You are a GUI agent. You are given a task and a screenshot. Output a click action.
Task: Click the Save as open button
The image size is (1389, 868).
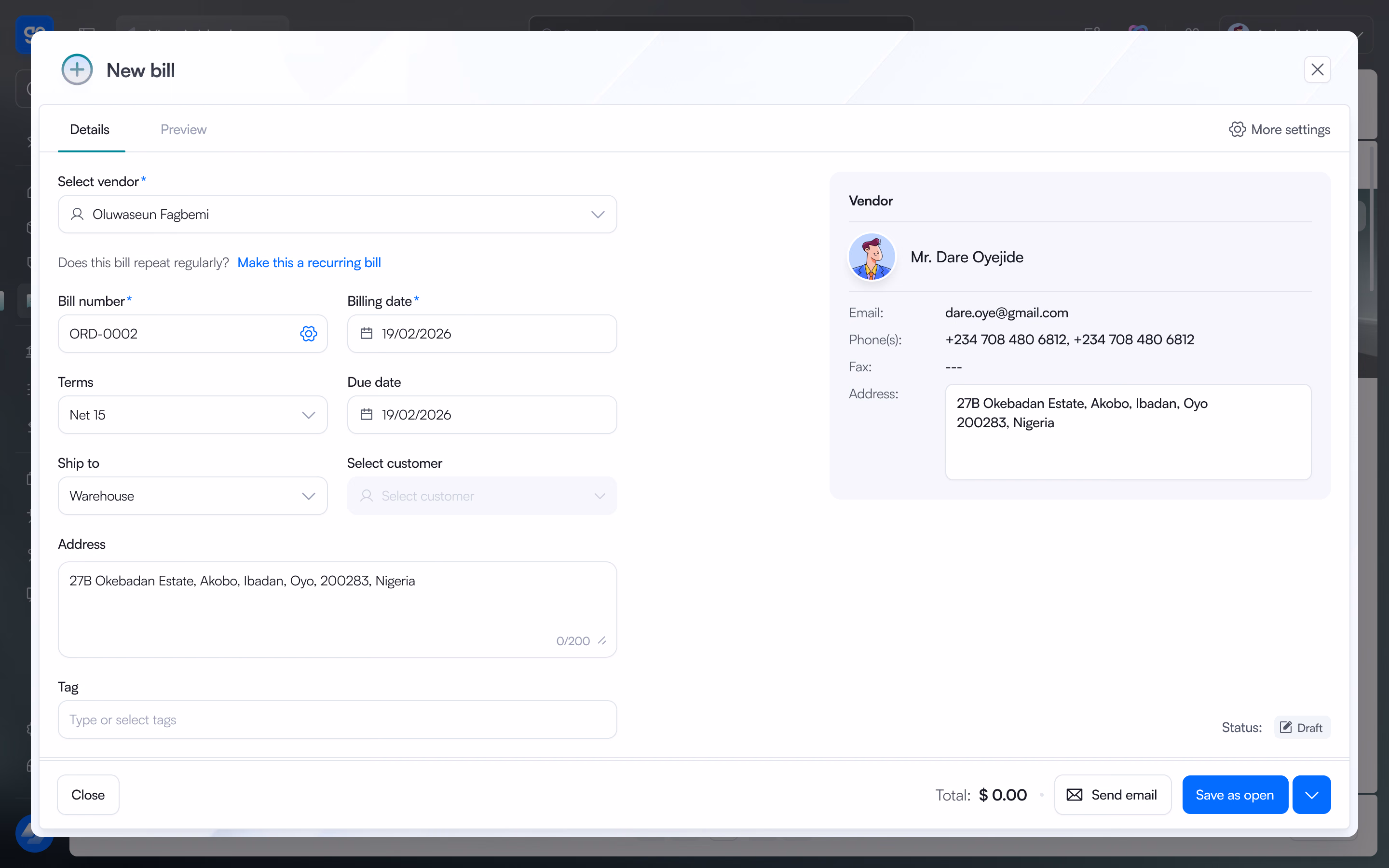(1235, 795)
